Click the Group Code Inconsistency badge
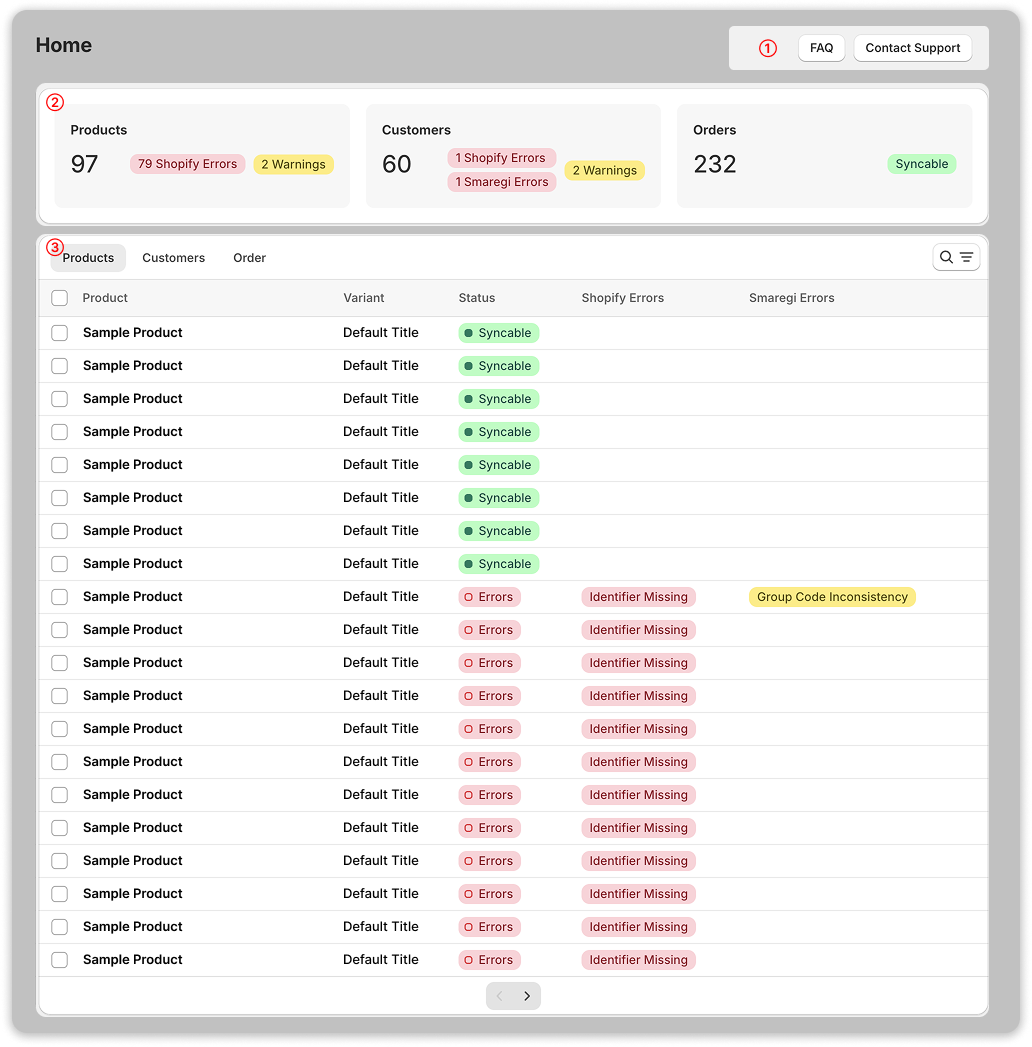Viewport: 1032px width, 1047px height. click(832, 597)
